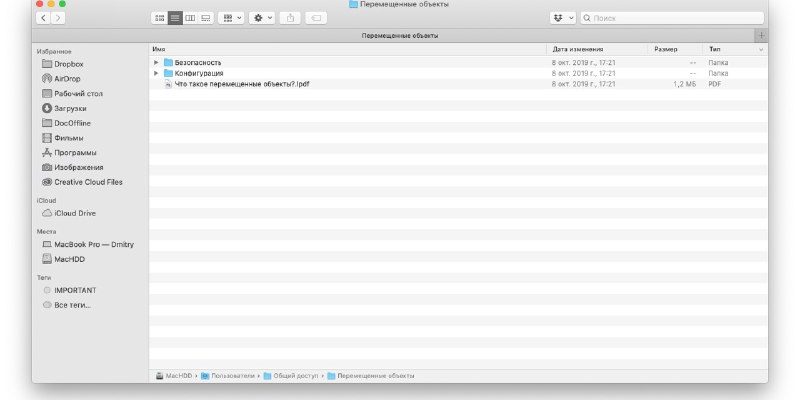Switch to icon view mode
This screenshot has width=800, height=400.
click(160, 18)
